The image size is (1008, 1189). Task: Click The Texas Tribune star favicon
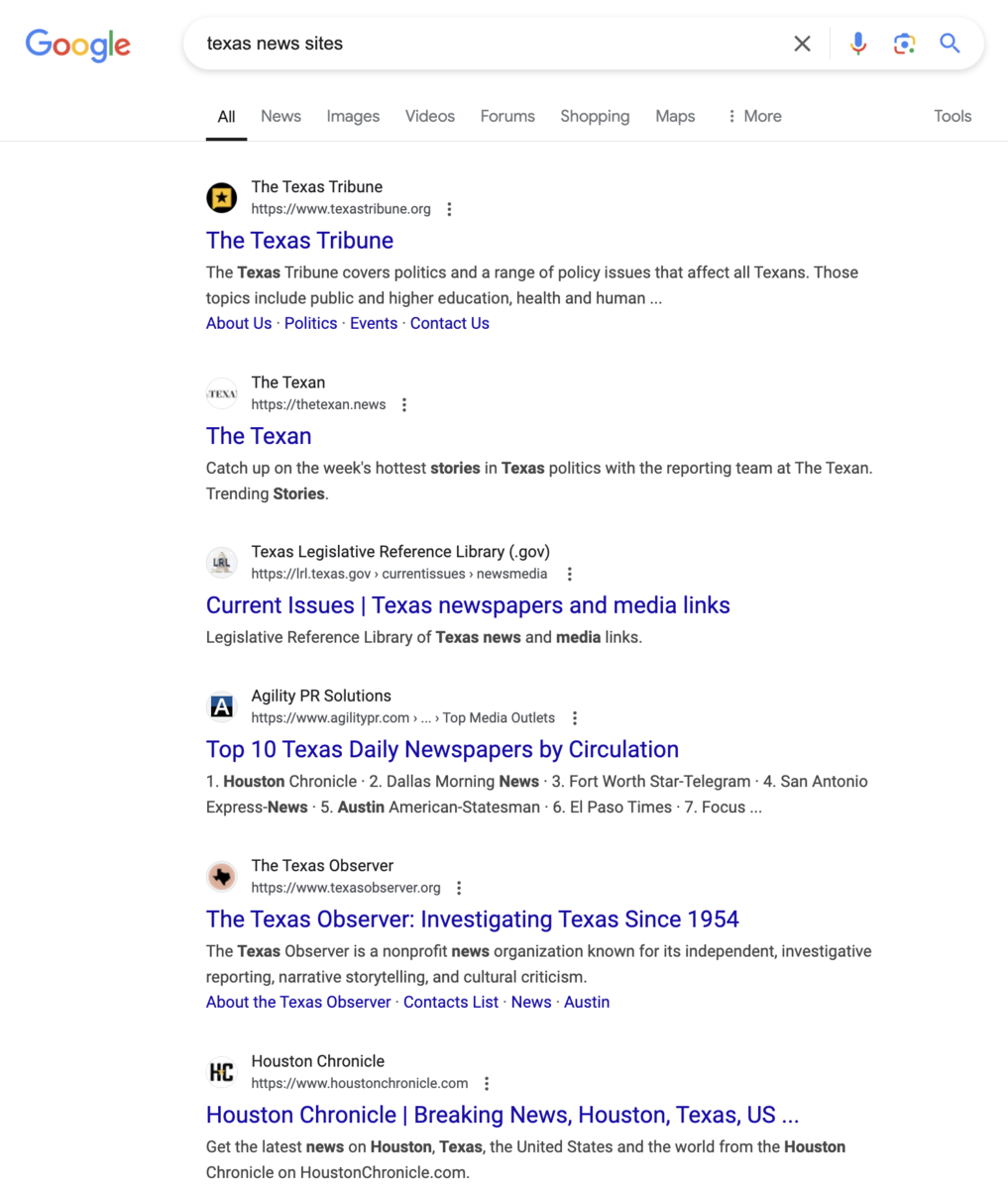[x=222, y=197]
